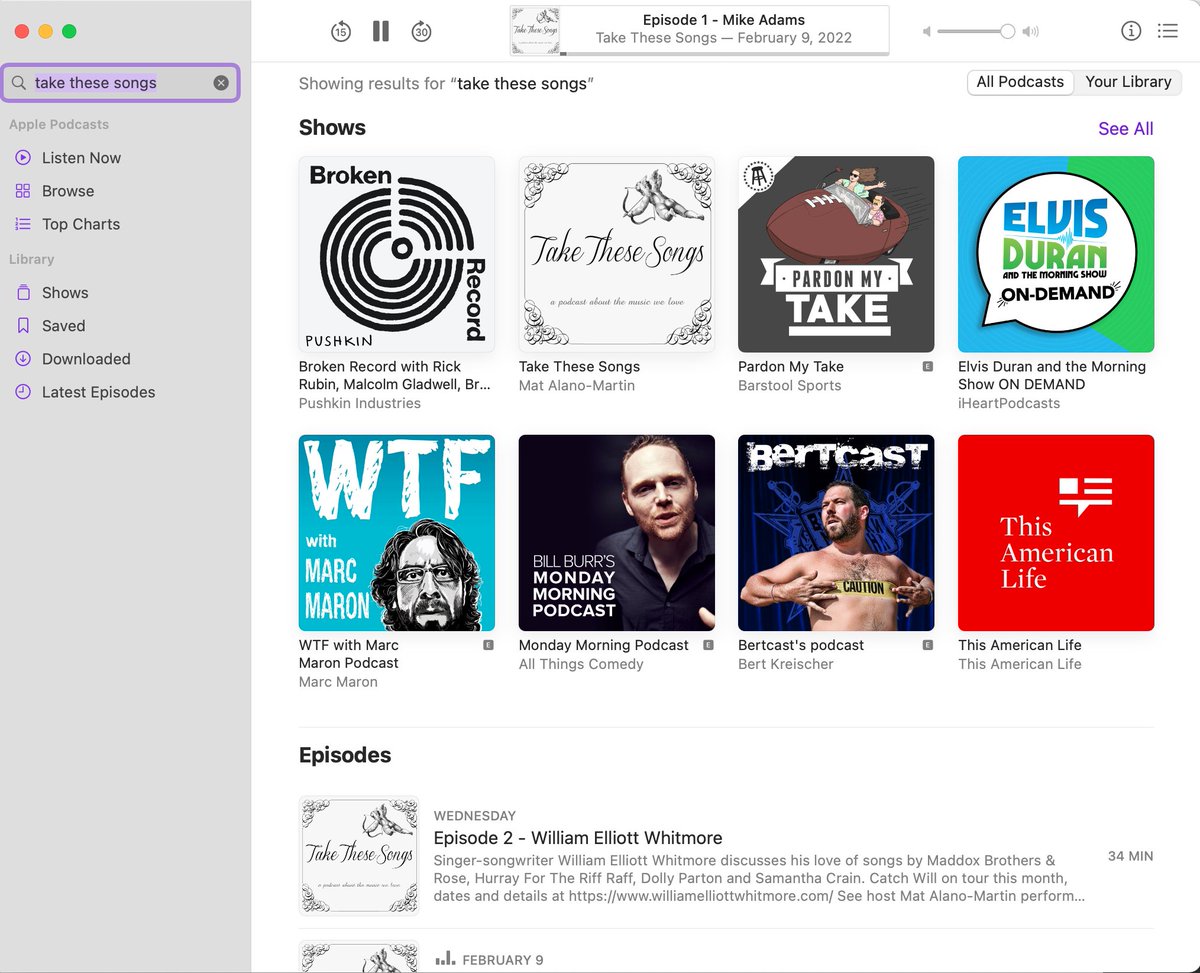Viewport: 1200px width, 973px height.
Task: Click Mat Alano-Martin author name
Action: 576,386
